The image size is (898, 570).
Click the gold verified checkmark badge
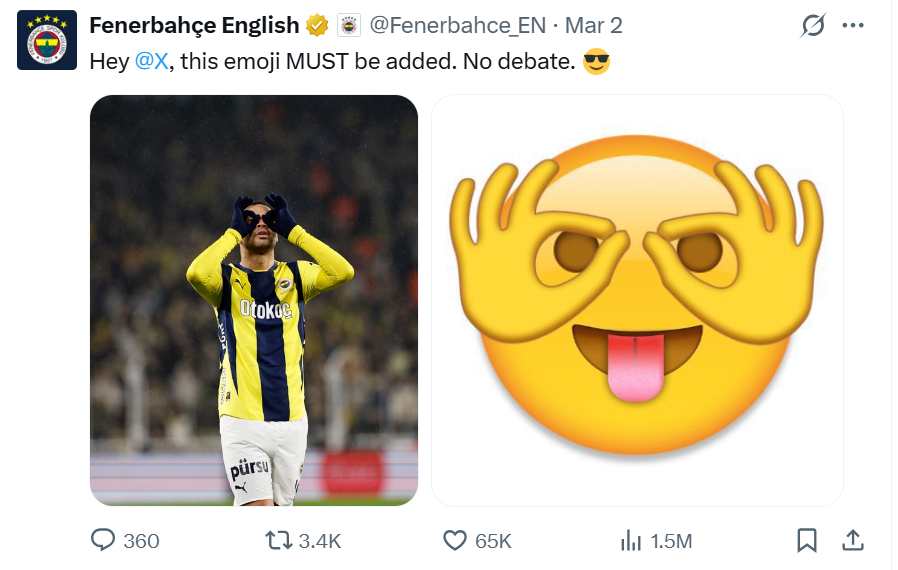316,25
